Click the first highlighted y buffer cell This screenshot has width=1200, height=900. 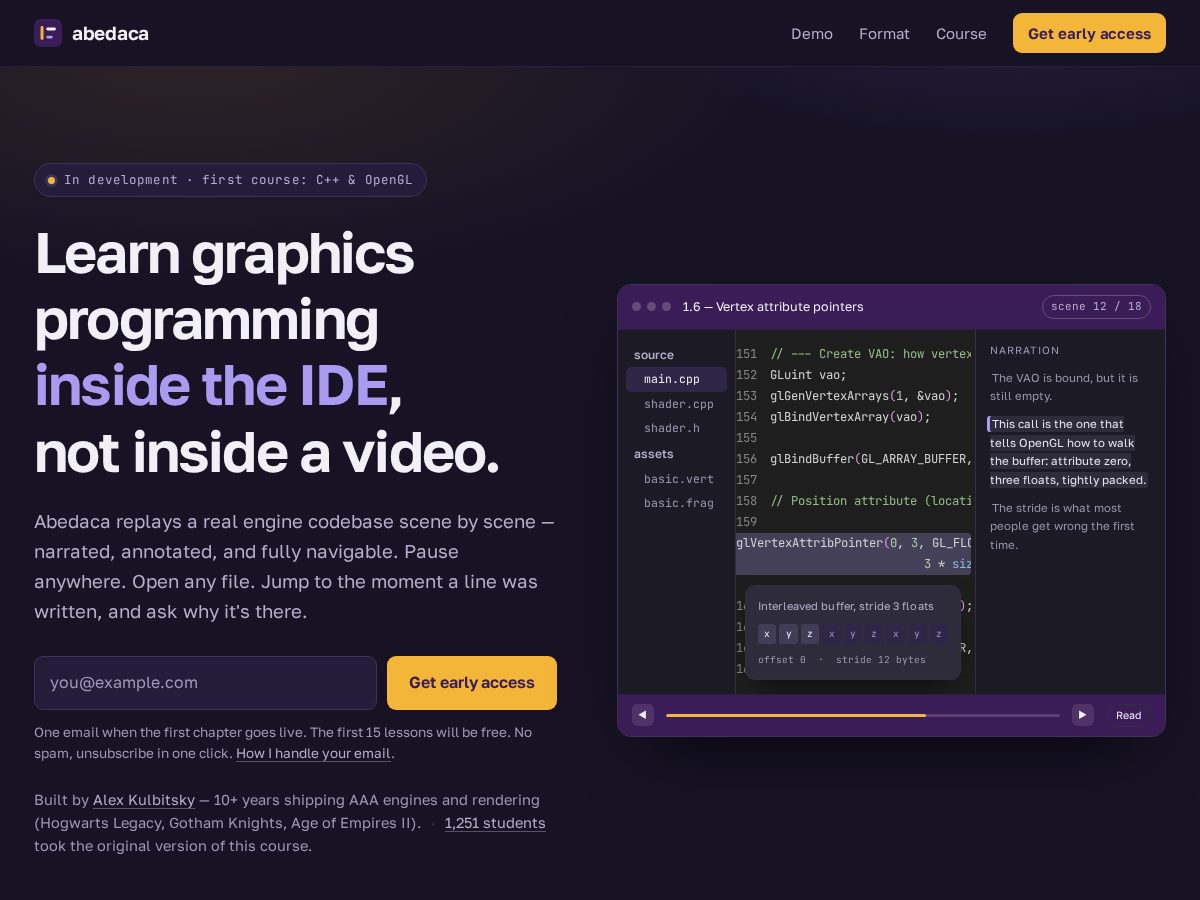[788, 634]
